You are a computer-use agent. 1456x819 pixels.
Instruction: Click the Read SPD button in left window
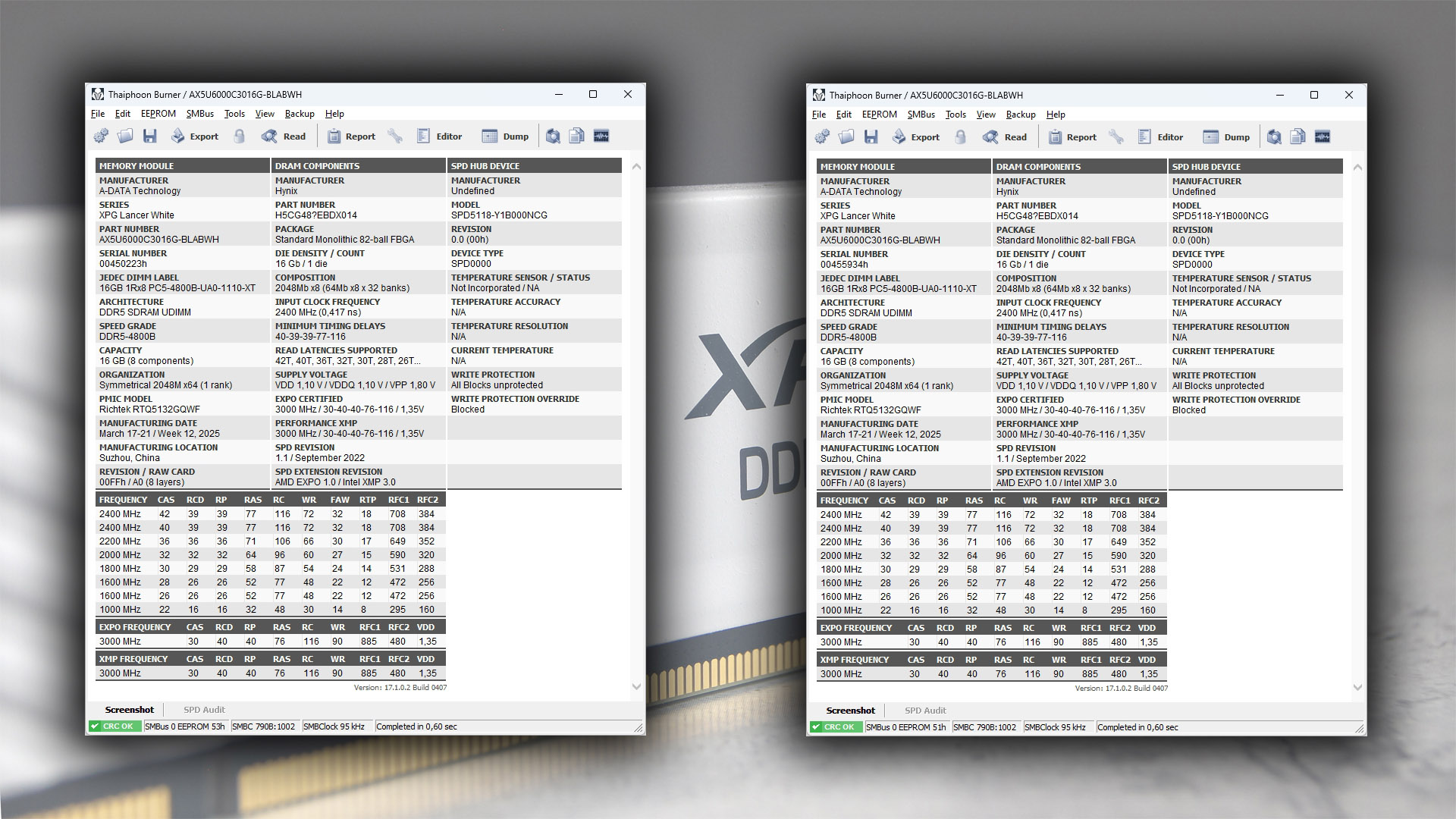pyautogui.click(x=284, y=136)
